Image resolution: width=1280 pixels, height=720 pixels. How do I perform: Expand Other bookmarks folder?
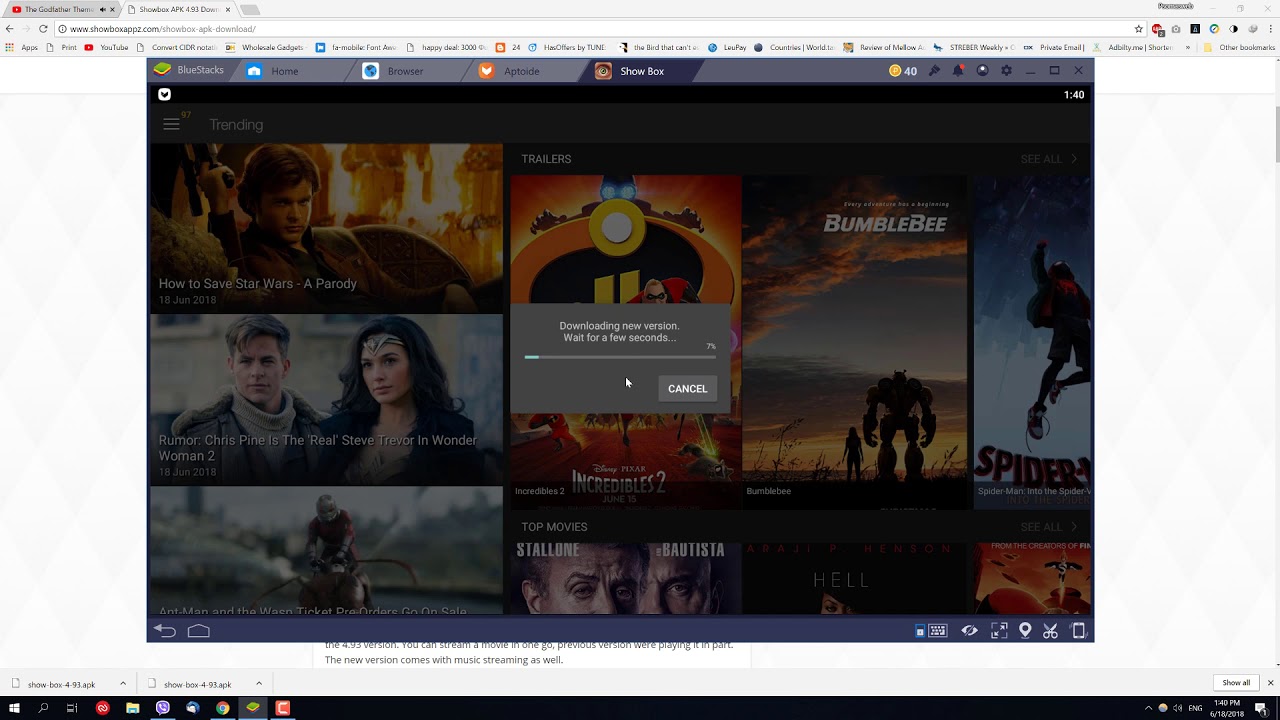click(x=1239, y=47)
